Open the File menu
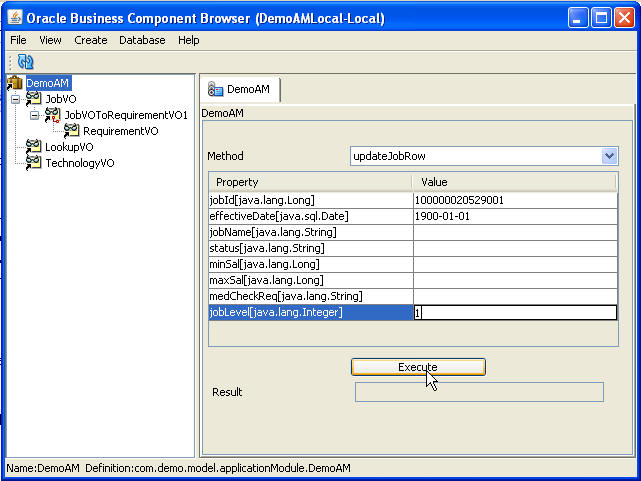 pyautogui.click(x=18, y=40)
